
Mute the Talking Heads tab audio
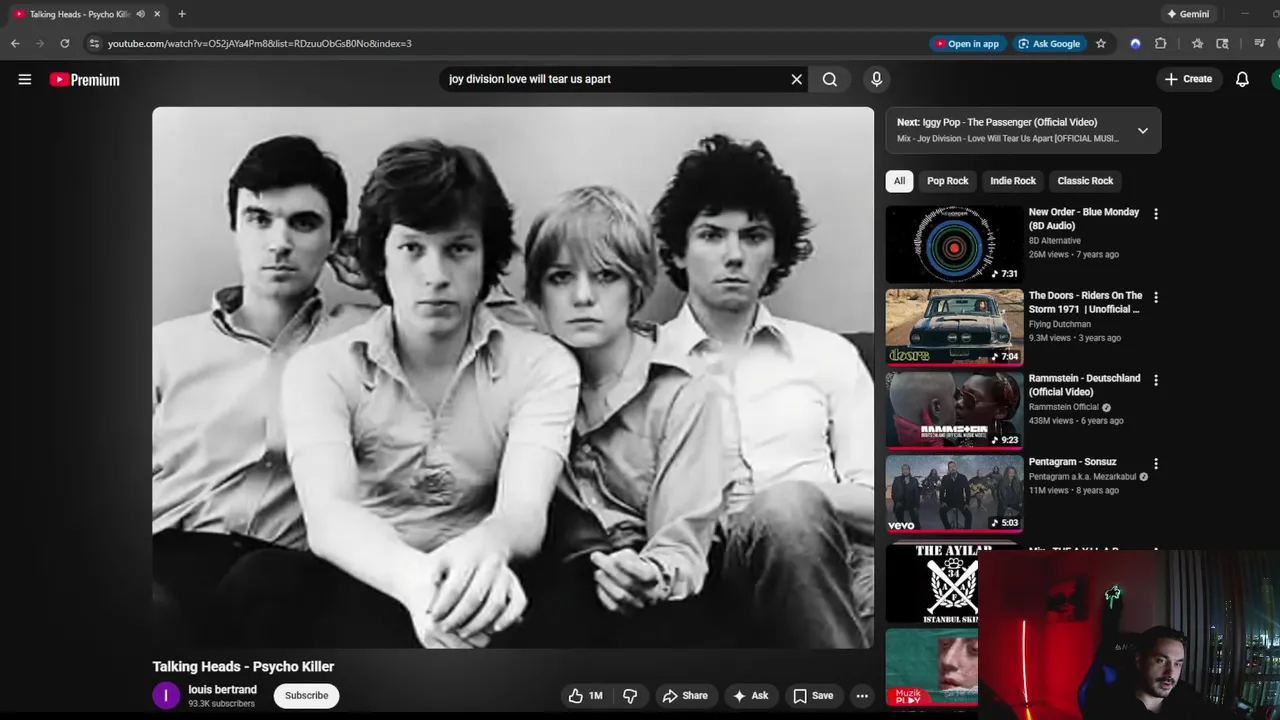coord(141,14)
